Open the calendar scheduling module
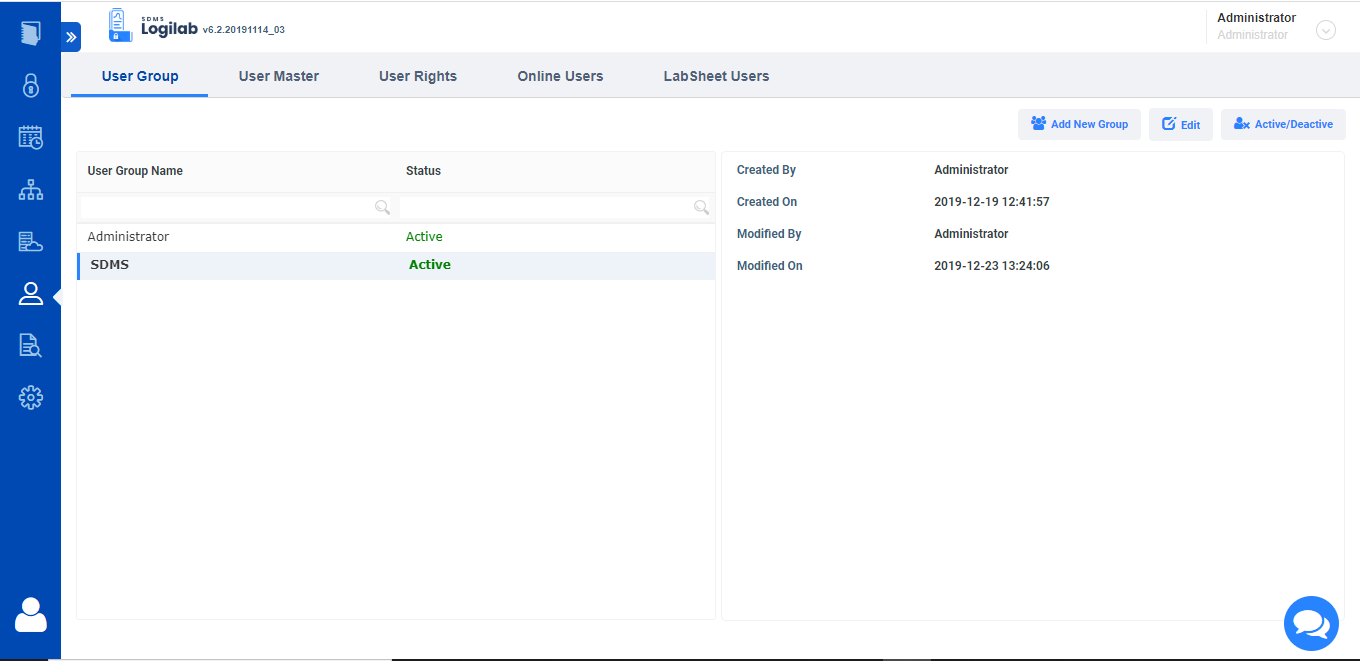This screenshot has width=1360, height=661. coord(30,137)
